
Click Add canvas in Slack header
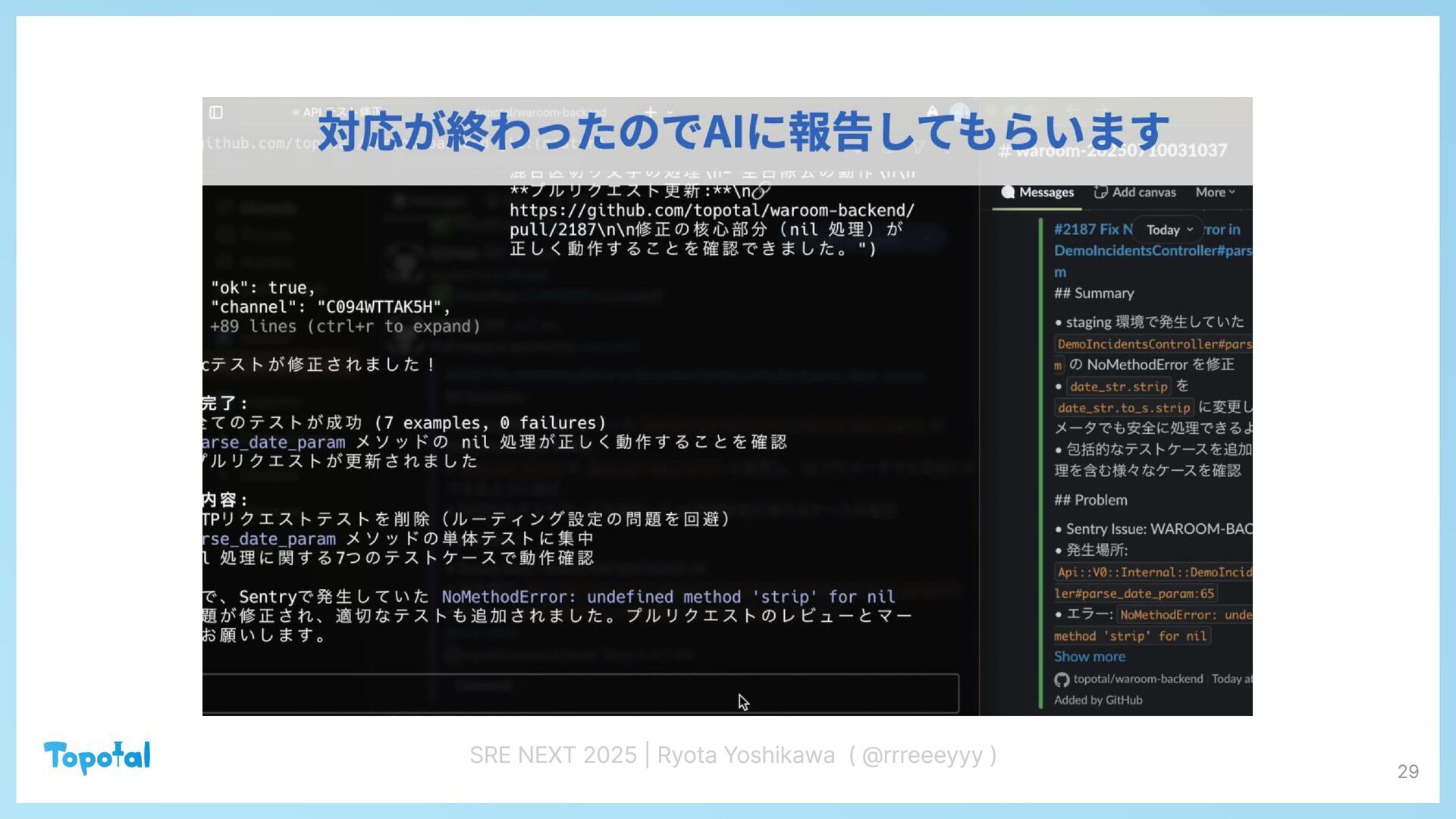pyautogui.click(x=1134, y=193)
